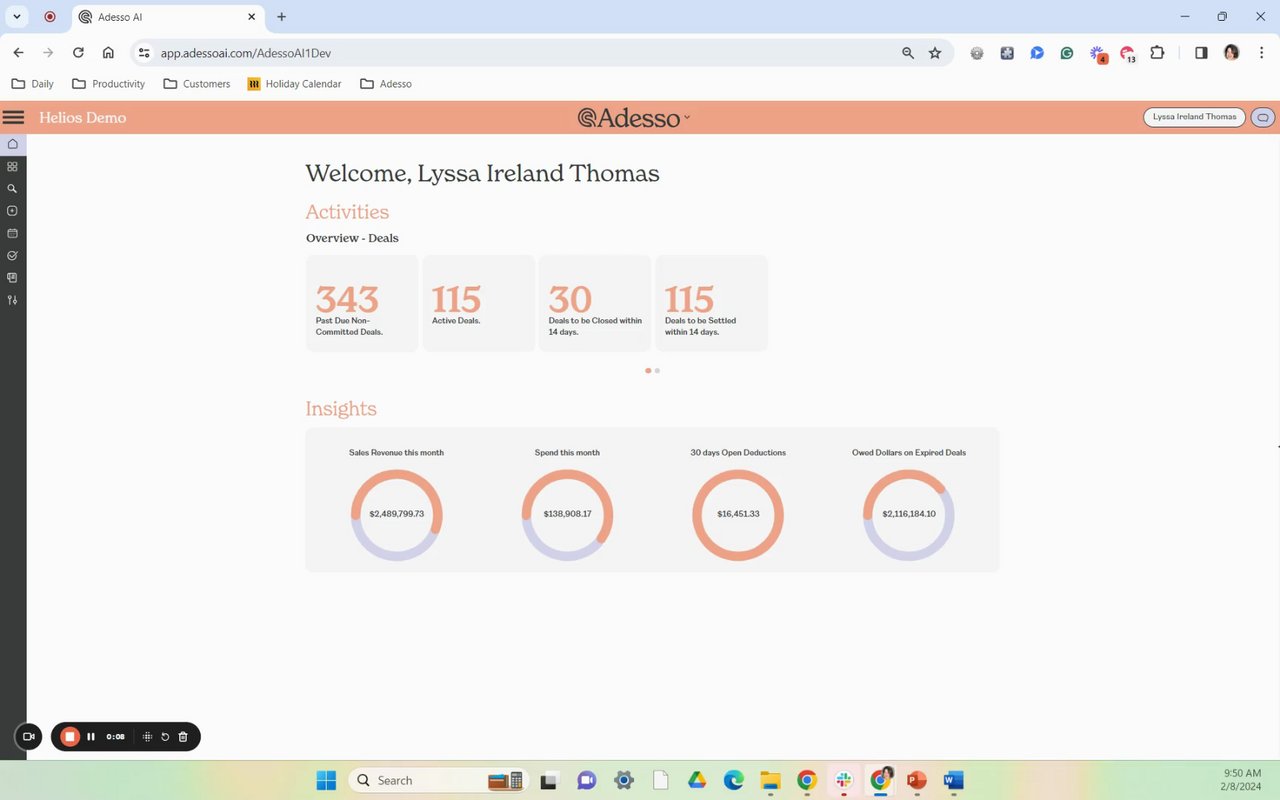Open the Daily bookmarks folder
Screen dimensions: 1280x800
click(x=32, y=84)
